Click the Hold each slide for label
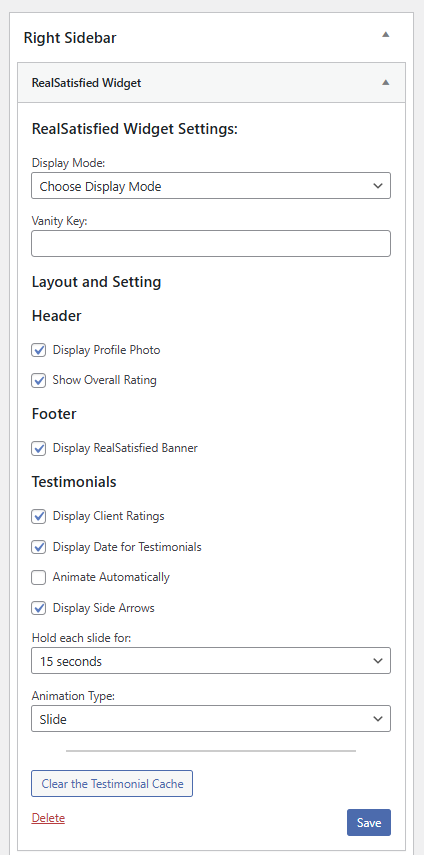 (81, 637)
